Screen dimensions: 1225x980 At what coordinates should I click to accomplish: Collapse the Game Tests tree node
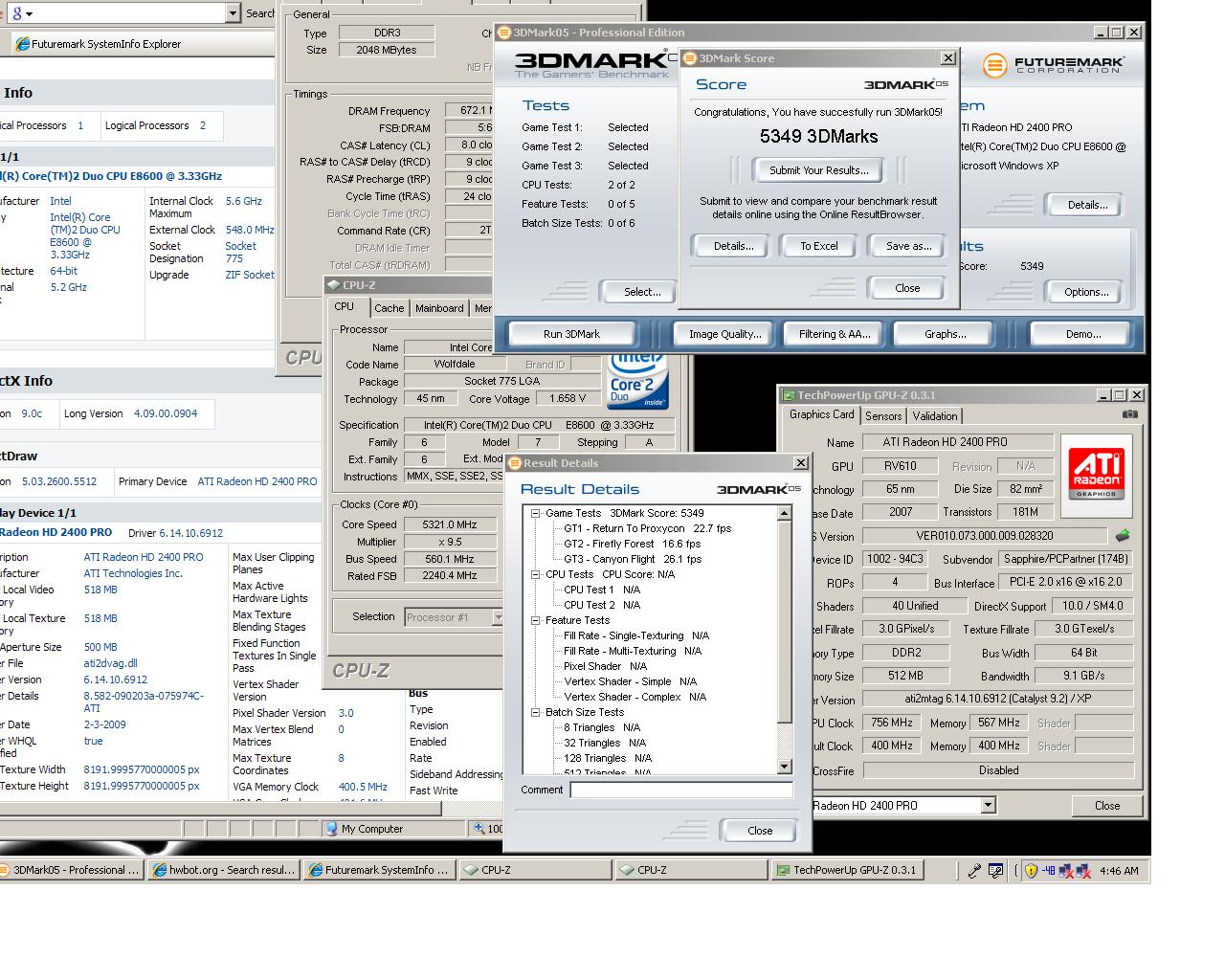[x=536, y=513]
